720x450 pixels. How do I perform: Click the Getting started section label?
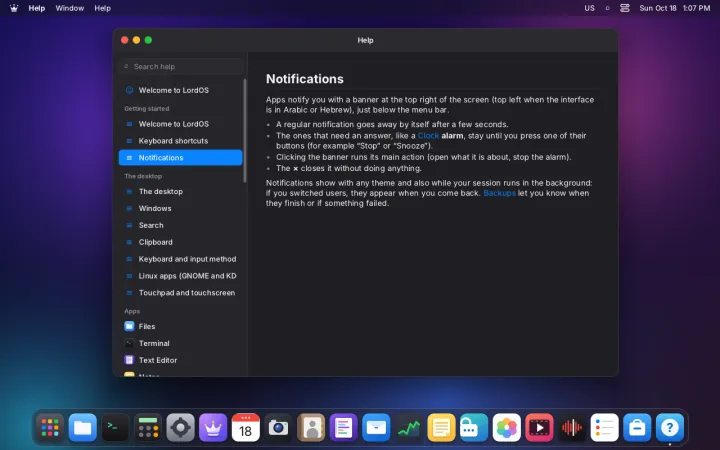(x=146, y=109)
